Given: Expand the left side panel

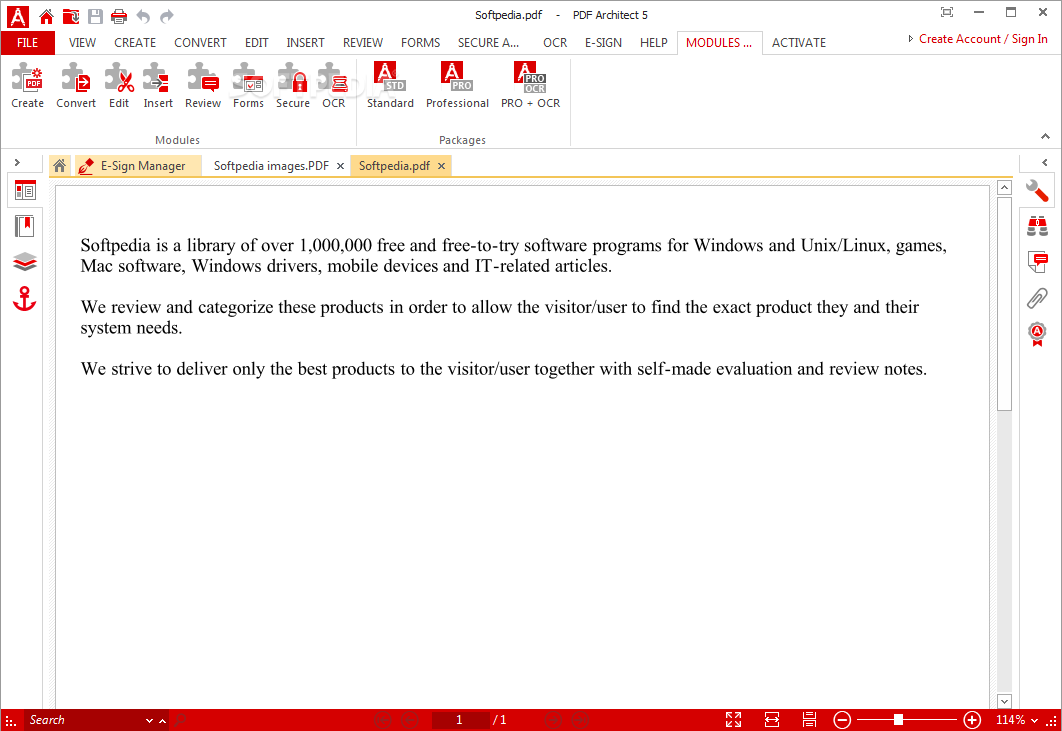Looking at the screenshot, I should [x=18, y=163].
